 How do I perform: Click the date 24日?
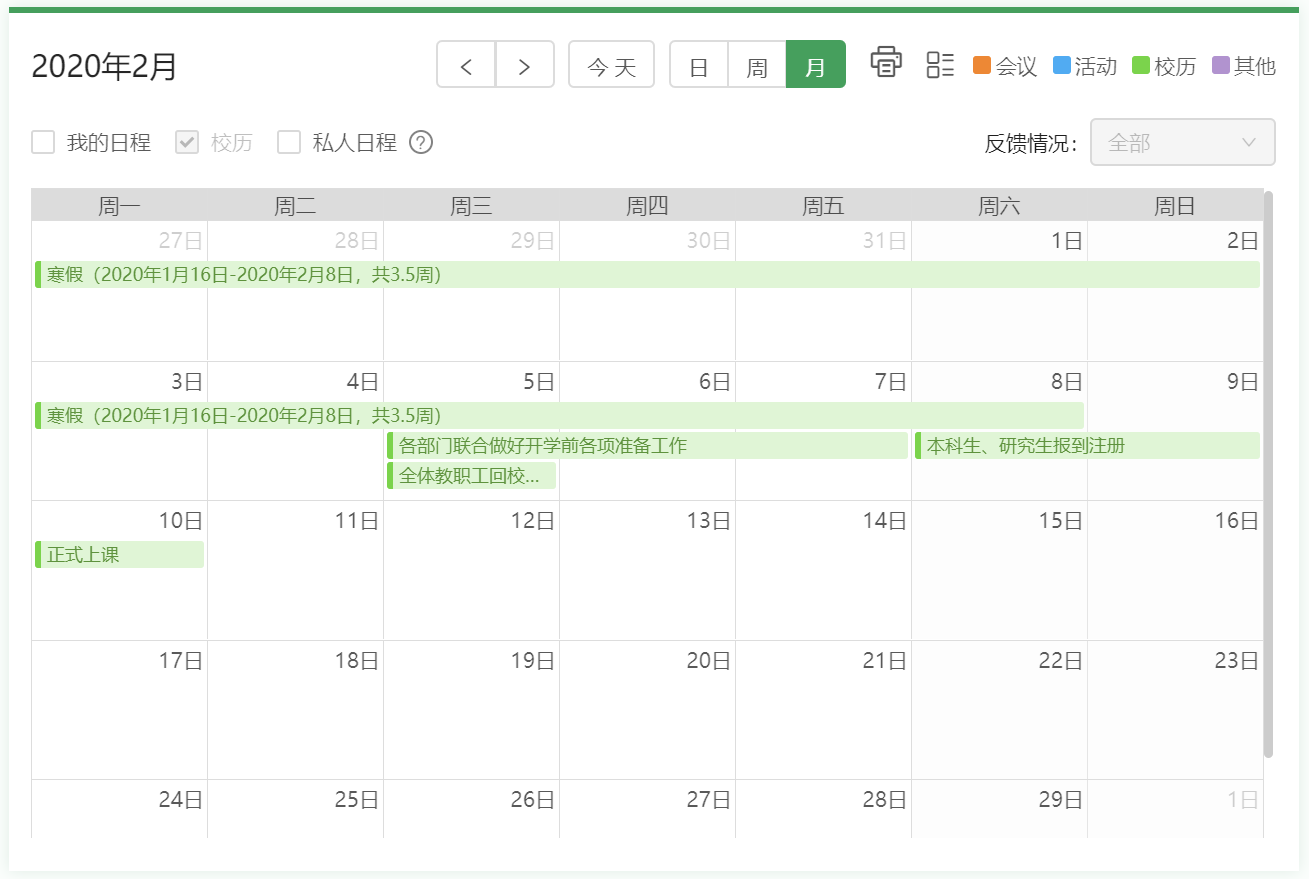click(x=181, y=799)
